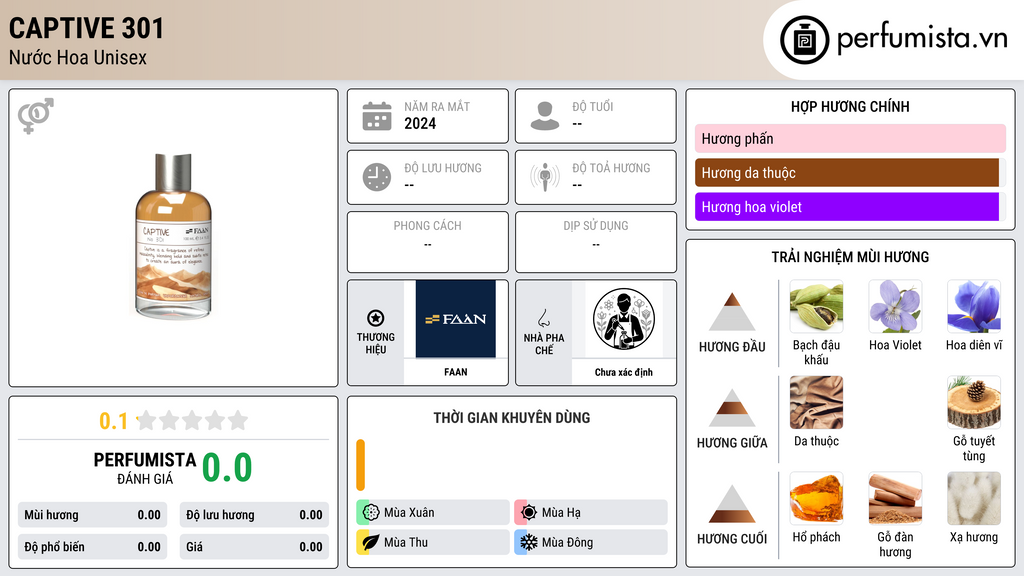Click the green 0.0 Perfumista score
Viewport: 1024px width, 576px height.
point(227,467)
